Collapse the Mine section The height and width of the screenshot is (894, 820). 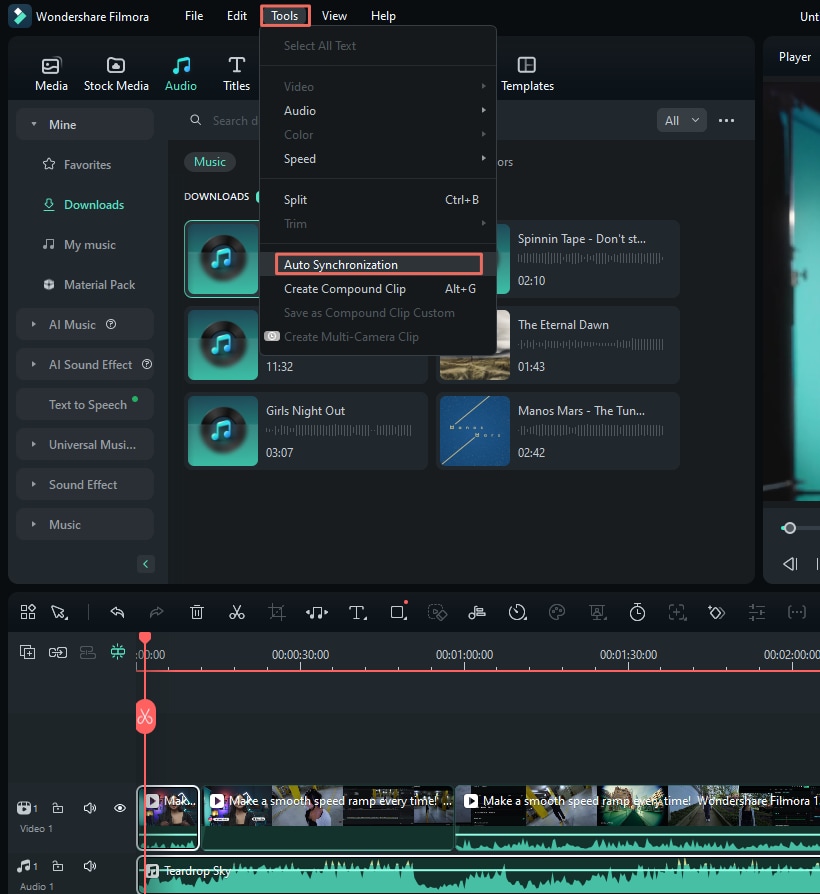point(34,124)
